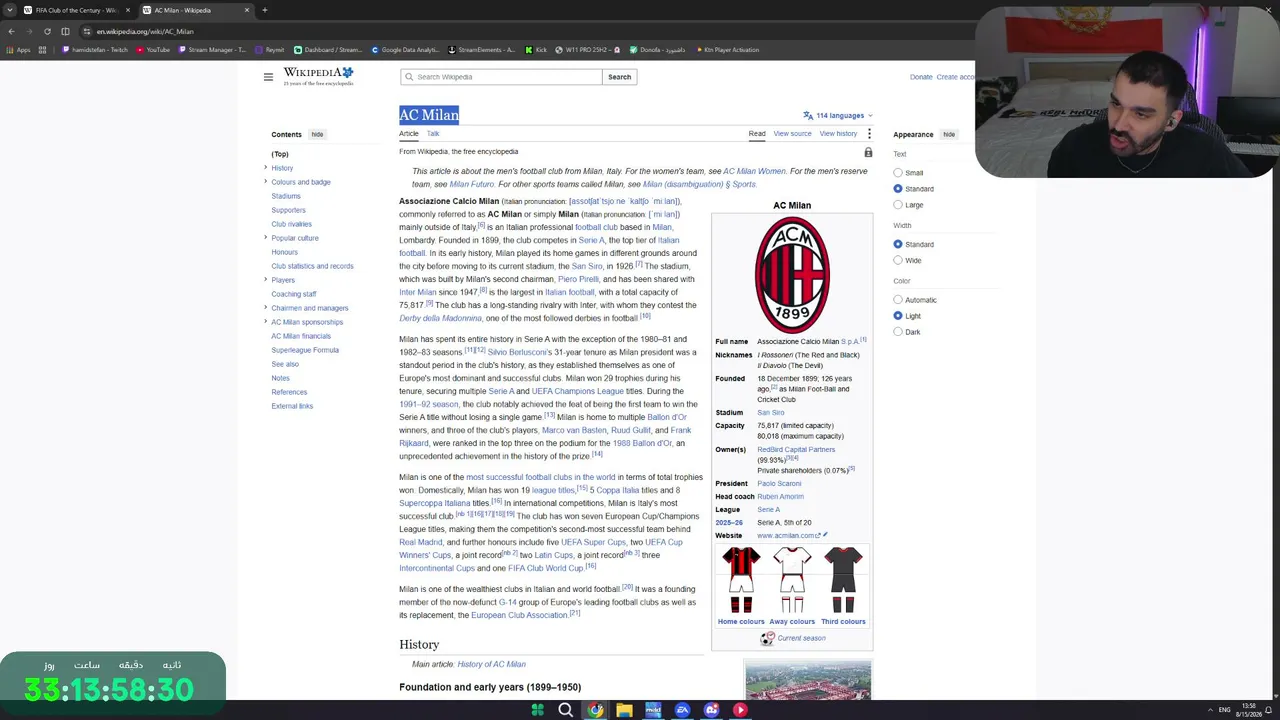Click the Search Wikipedia input field
This screenshot has height=720, width=1280.
click(502, 77)
